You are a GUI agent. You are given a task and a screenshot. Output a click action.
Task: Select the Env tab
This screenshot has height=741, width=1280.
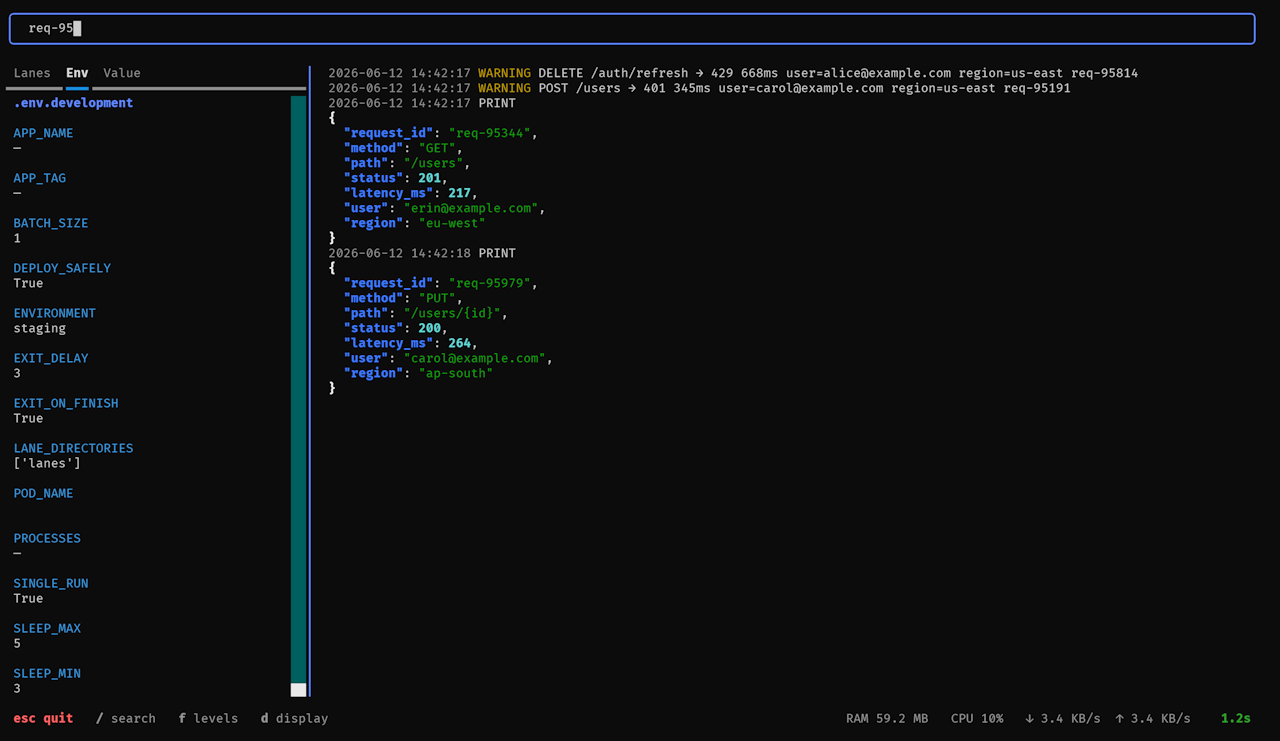[77, 73]
